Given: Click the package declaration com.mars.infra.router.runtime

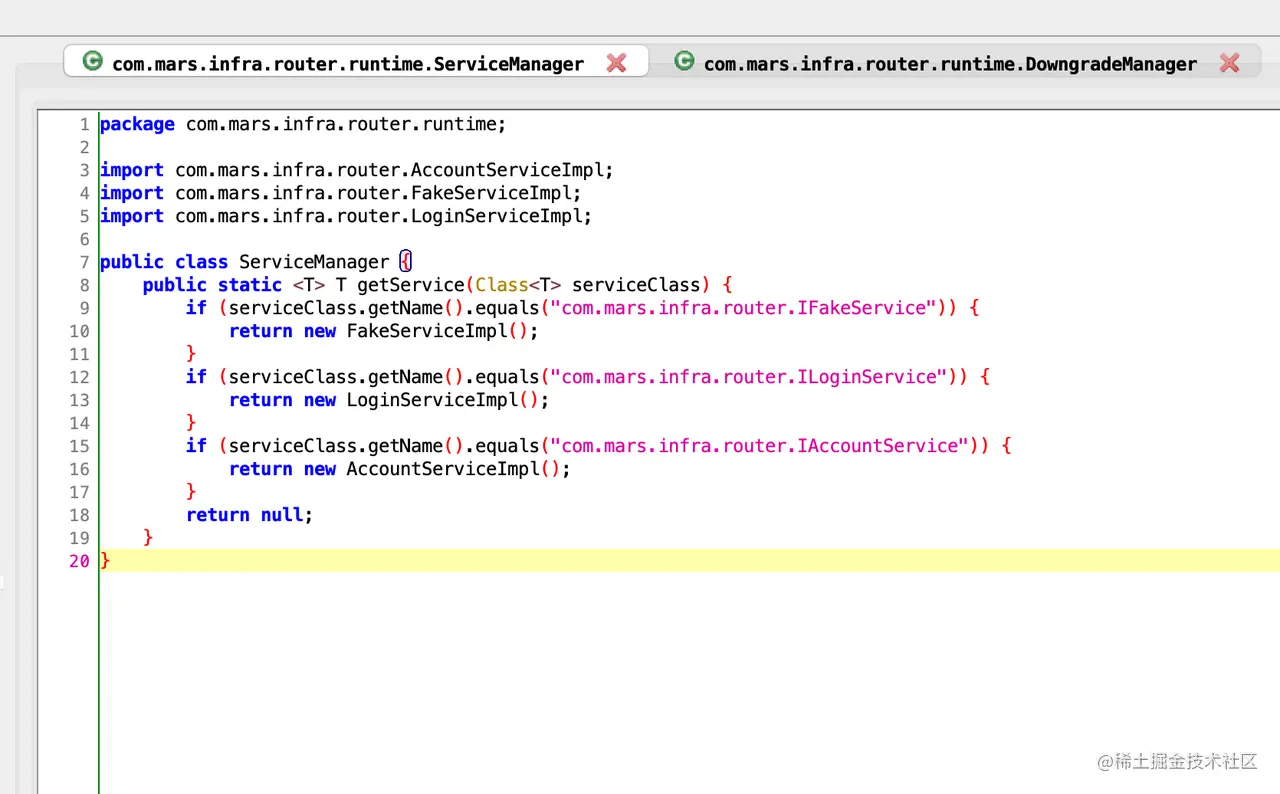Looking at the screenshot, I should click(x=346, y=125).
